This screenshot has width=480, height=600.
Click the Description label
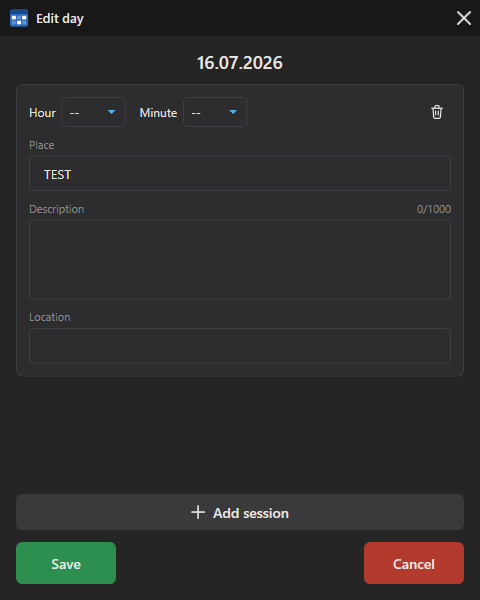coord(57,209)
